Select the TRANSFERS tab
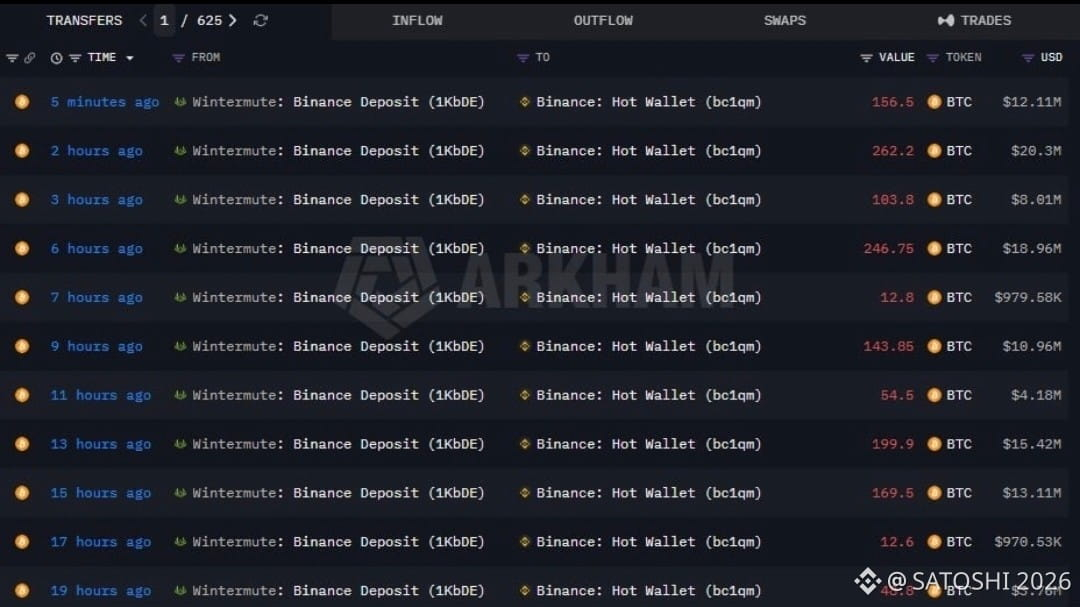Screen dimensions: 1080x607 [84, 21]
